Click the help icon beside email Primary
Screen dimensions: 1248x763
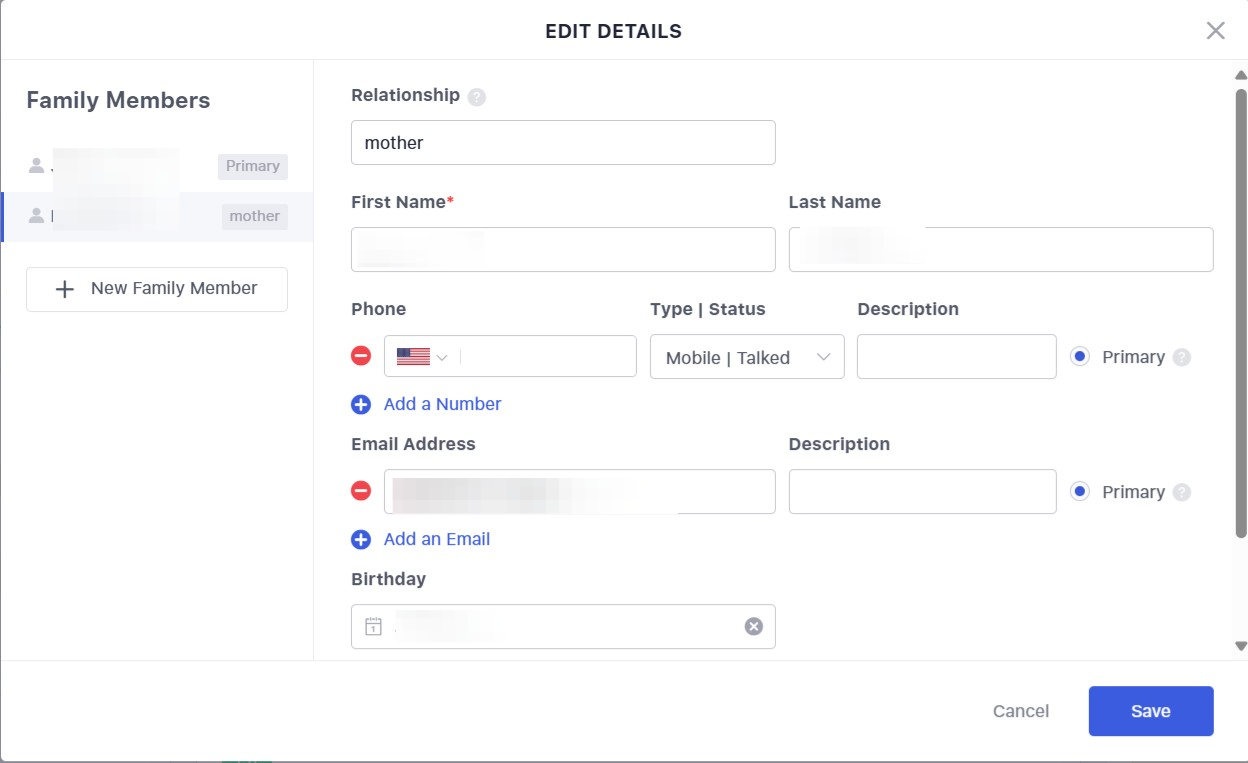coord(1182,492)
